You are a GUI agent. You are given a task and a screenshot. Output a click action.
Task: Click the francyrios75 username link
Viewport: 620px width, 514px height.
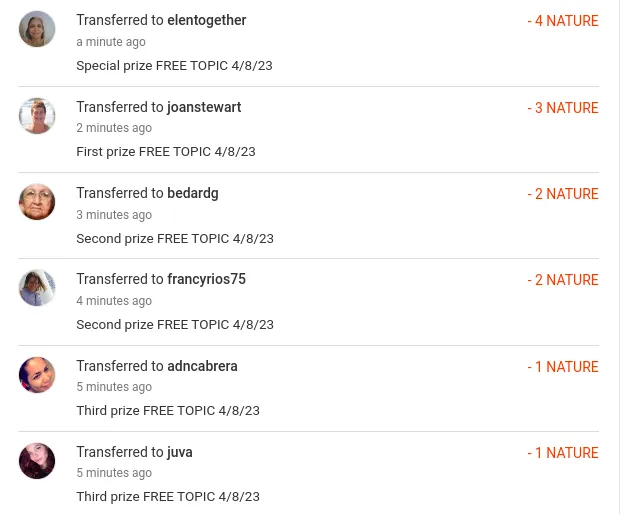[x=206, y=279]
